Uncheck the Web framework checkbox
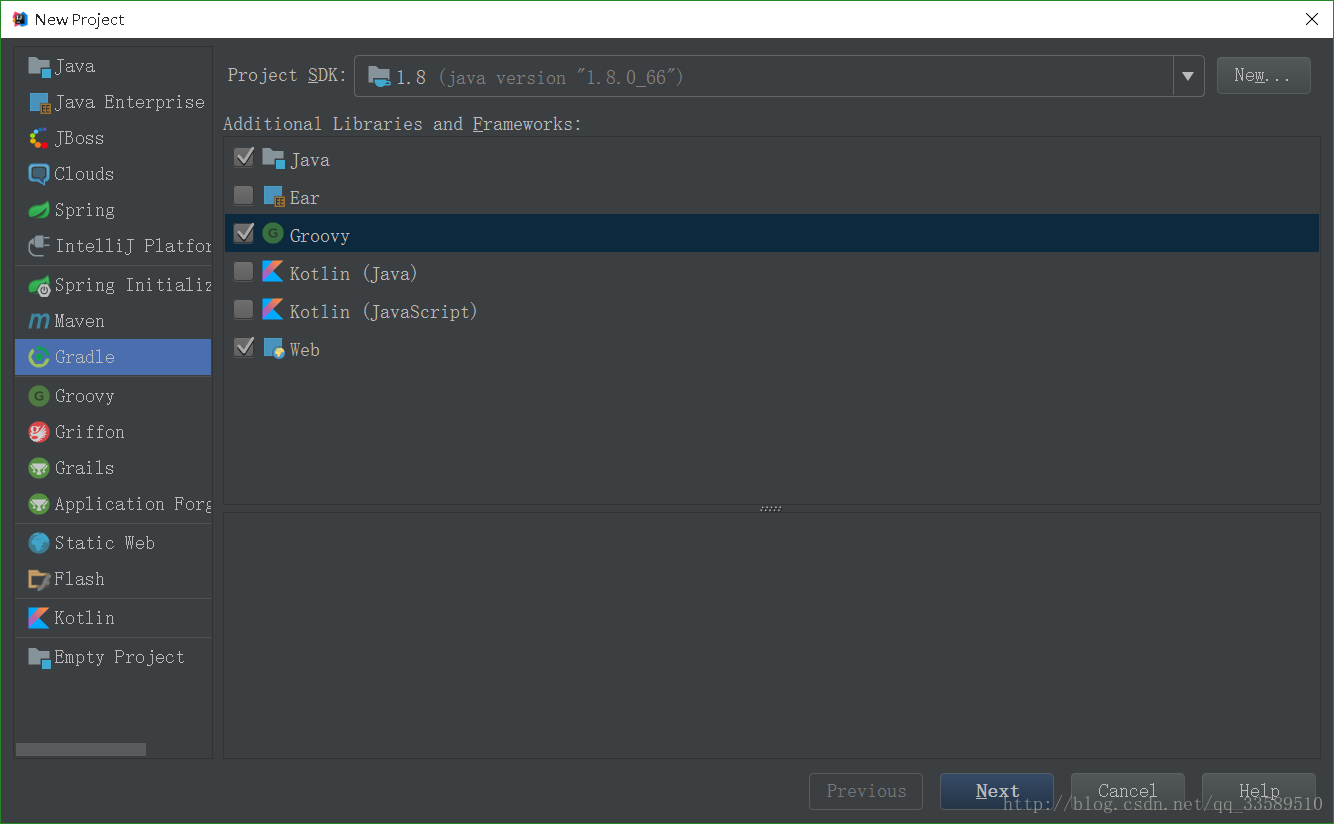 pyautogui.click(x=243, y=348)
